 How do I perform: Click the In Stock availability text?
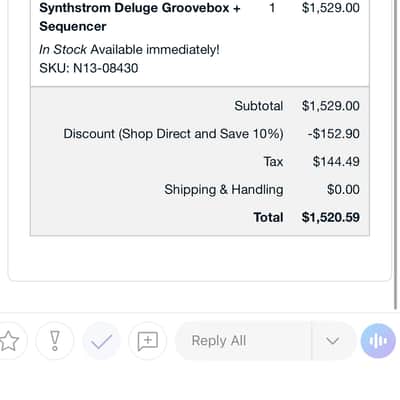[x=63, y=50]
